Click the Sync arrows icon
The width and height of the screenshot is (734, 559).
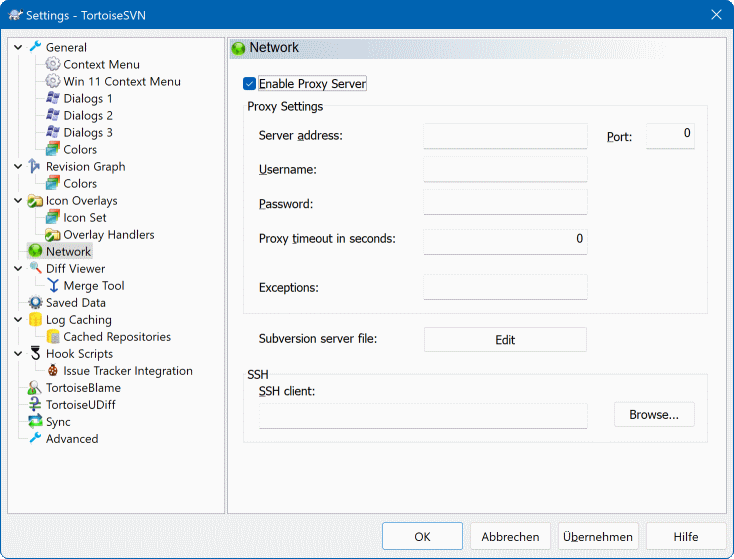click(x=35, y=421)
